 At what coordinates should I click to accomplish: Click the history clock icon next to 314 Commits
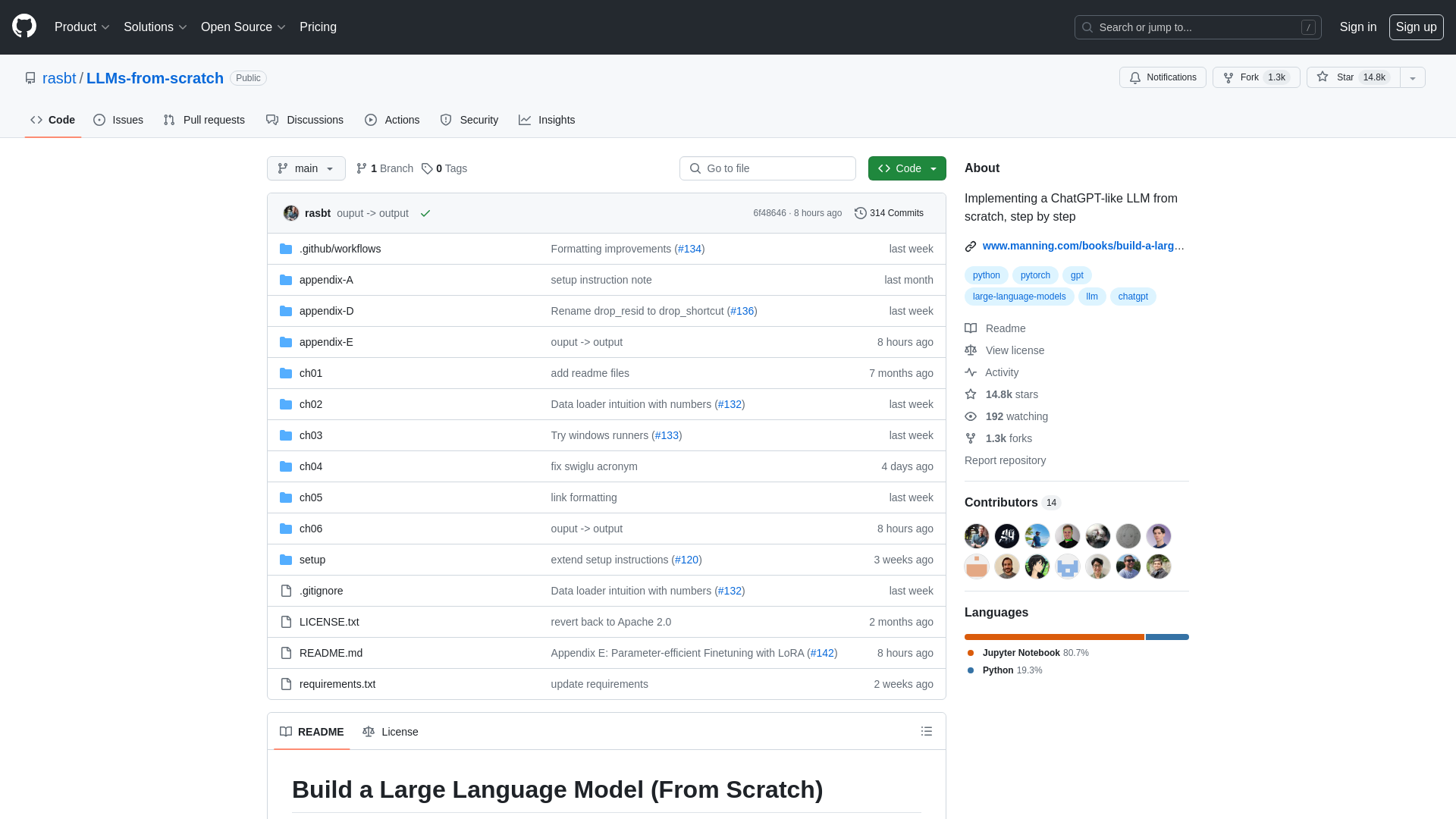coord(861,213)
